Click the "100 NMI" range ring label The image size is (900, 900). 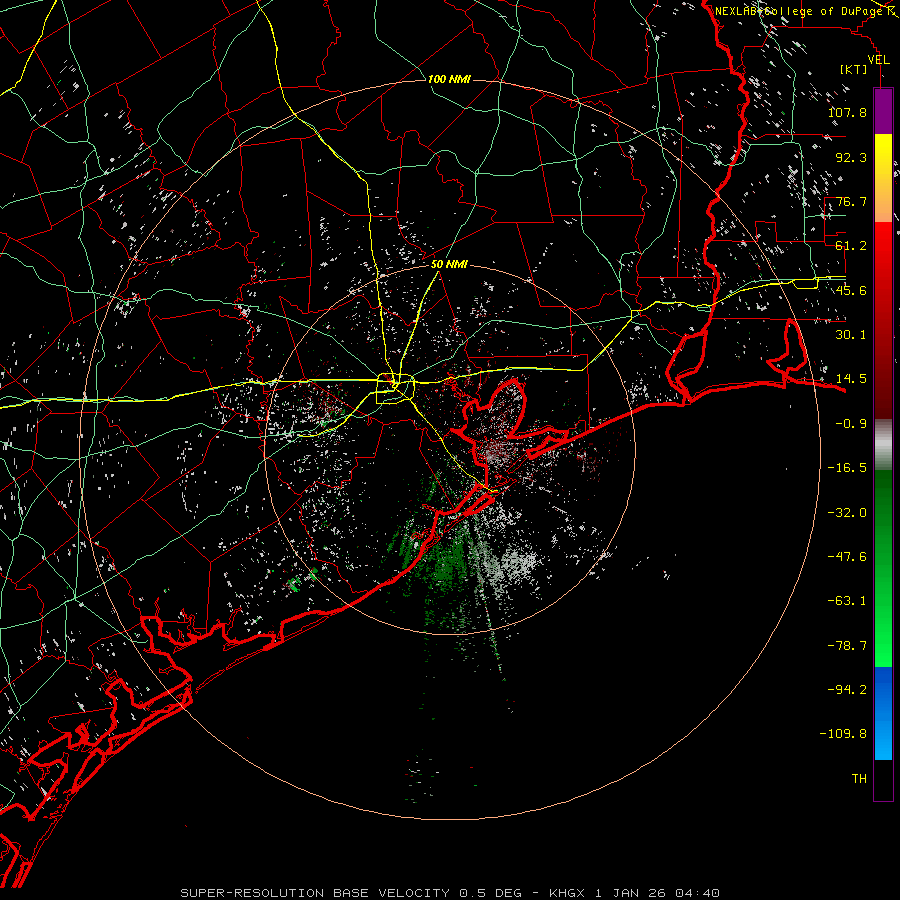pyautogui.click(x=449, y=79)
